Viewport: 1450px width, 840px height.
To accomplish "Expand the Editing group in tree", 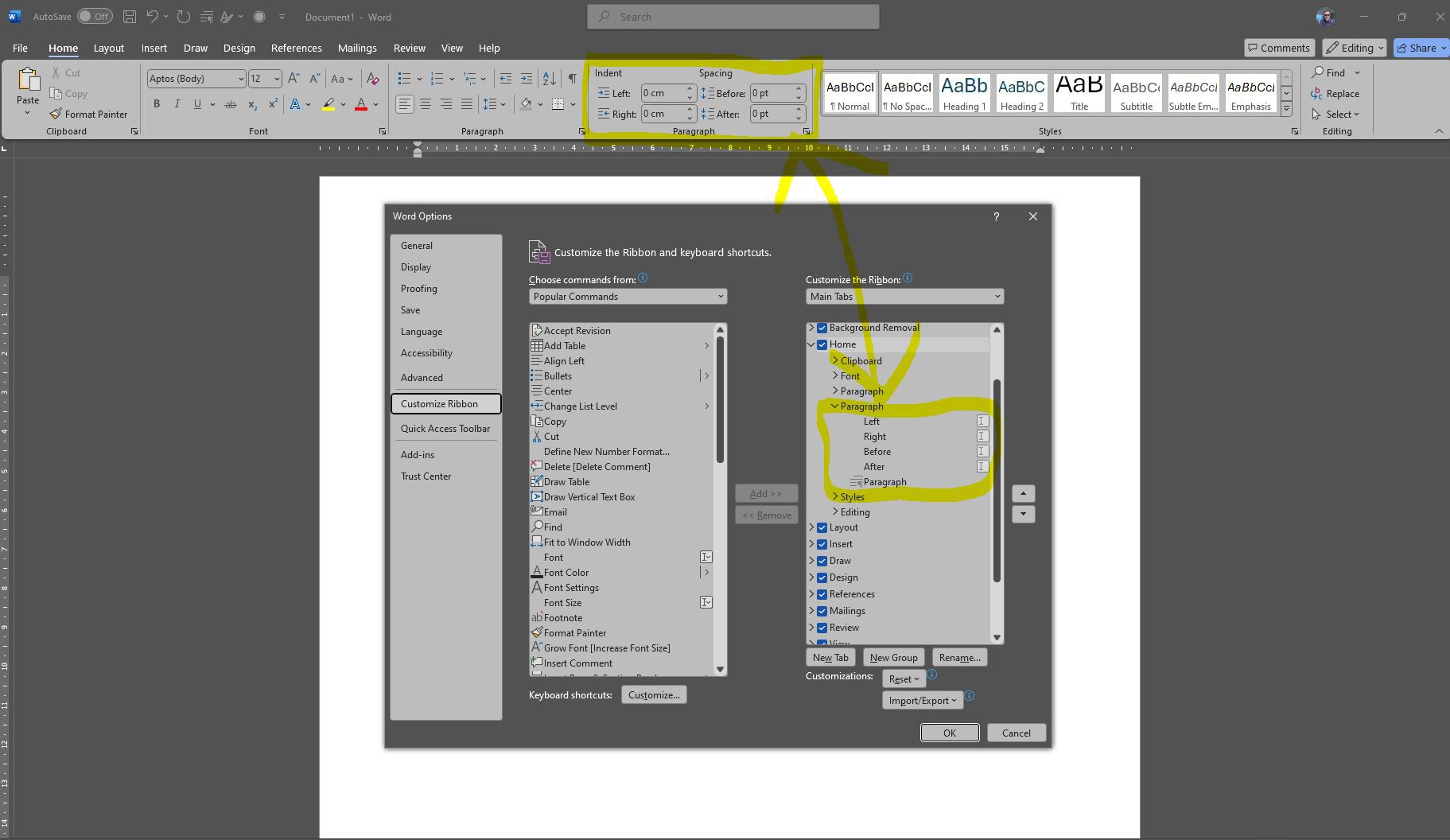I will tap(835, 511).
